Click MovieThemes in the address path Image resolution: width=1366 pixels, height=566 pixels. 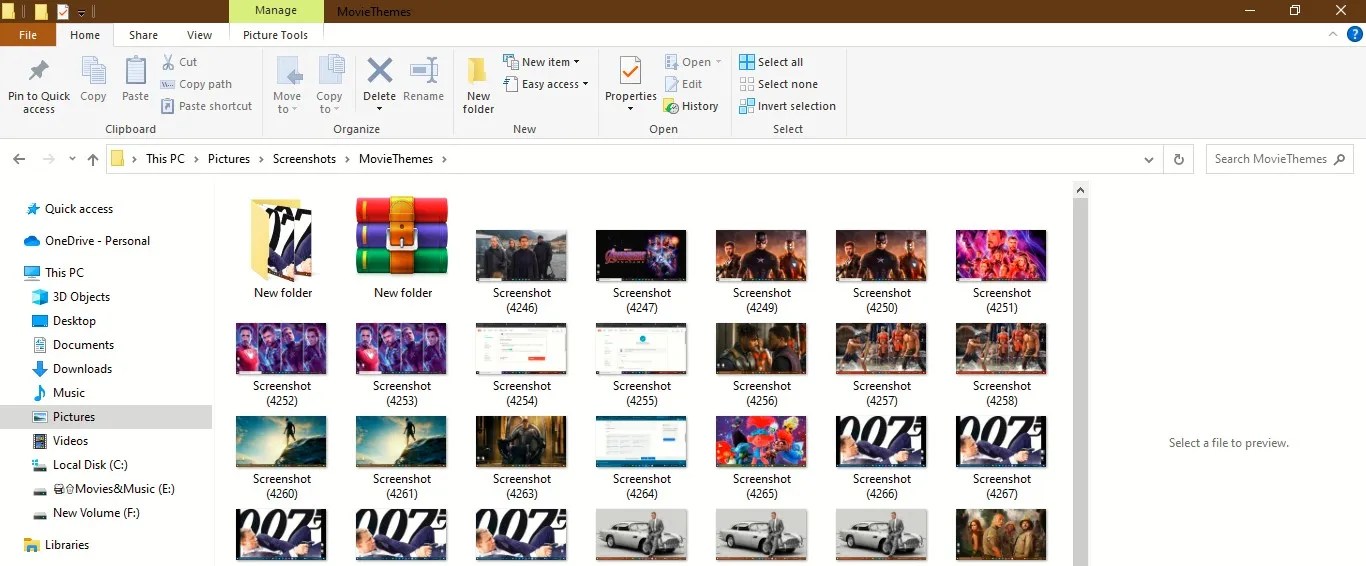tap(396, 159)
